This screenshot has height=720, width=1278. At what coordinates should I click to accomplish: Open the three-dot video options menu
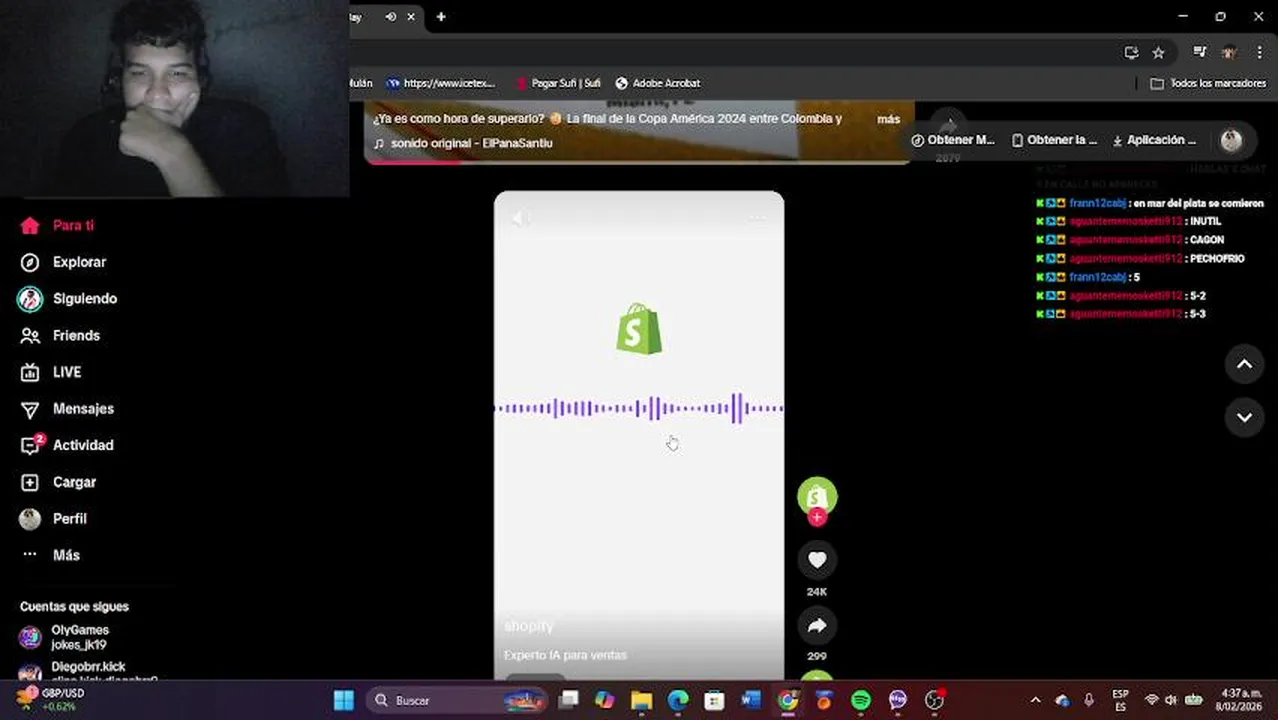758,218
